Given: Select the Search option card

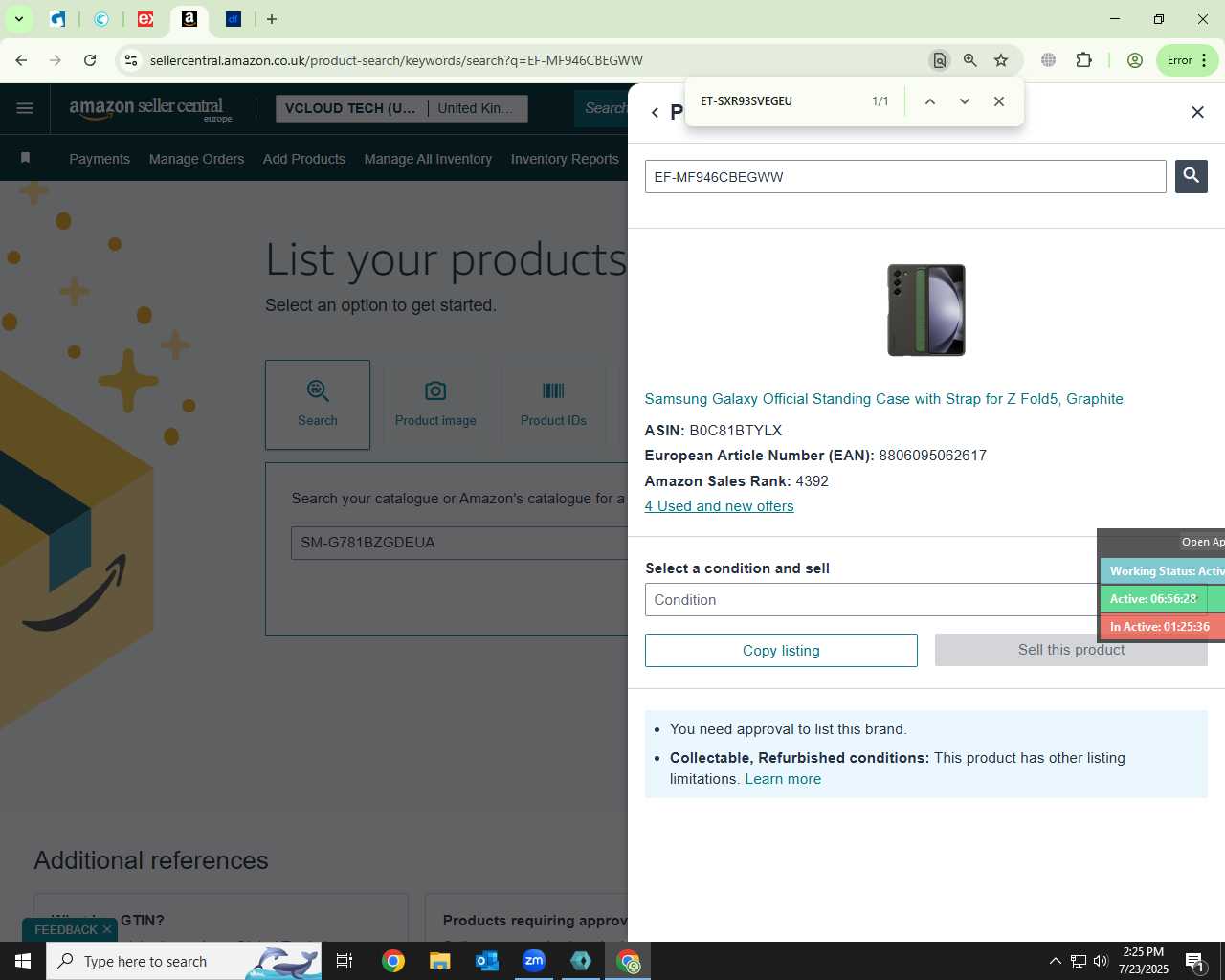Looking at the screenshot, I should [318, 405].
